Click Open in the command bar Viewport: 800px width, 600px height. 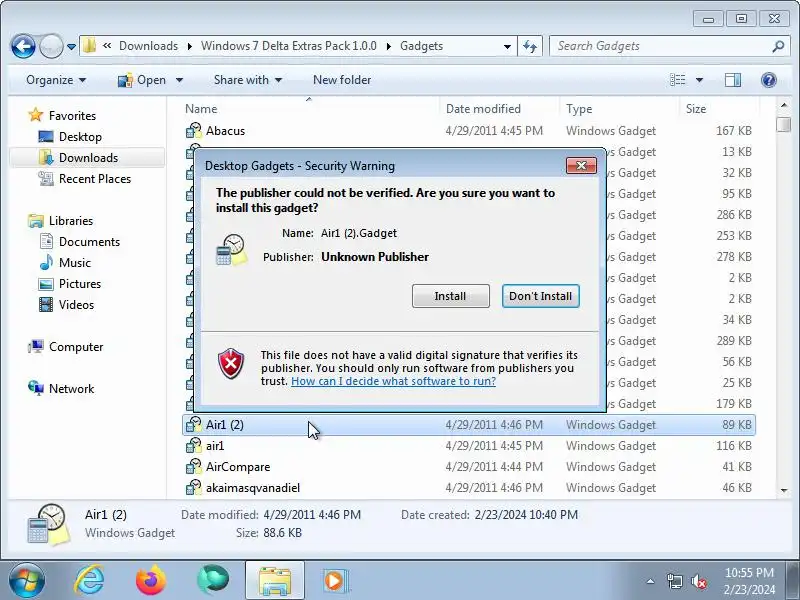point(141,80)
